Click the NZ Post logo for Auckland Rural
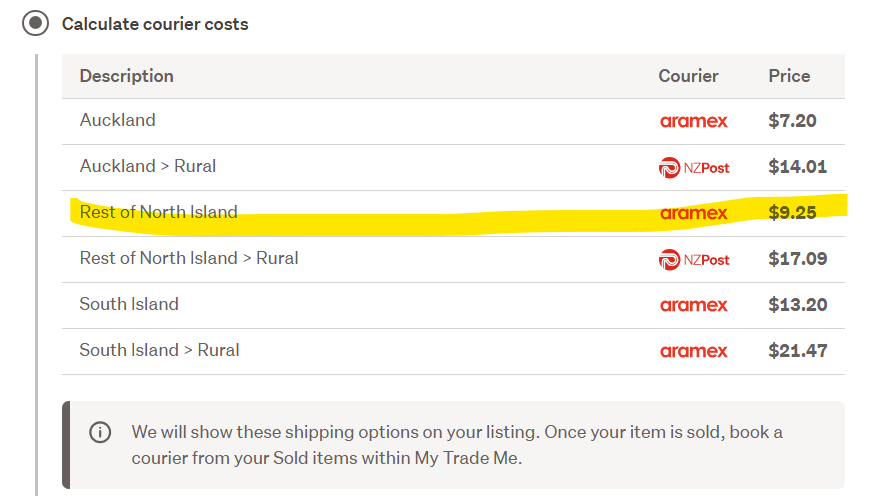883x496 pixels. [x=694, y=167]
